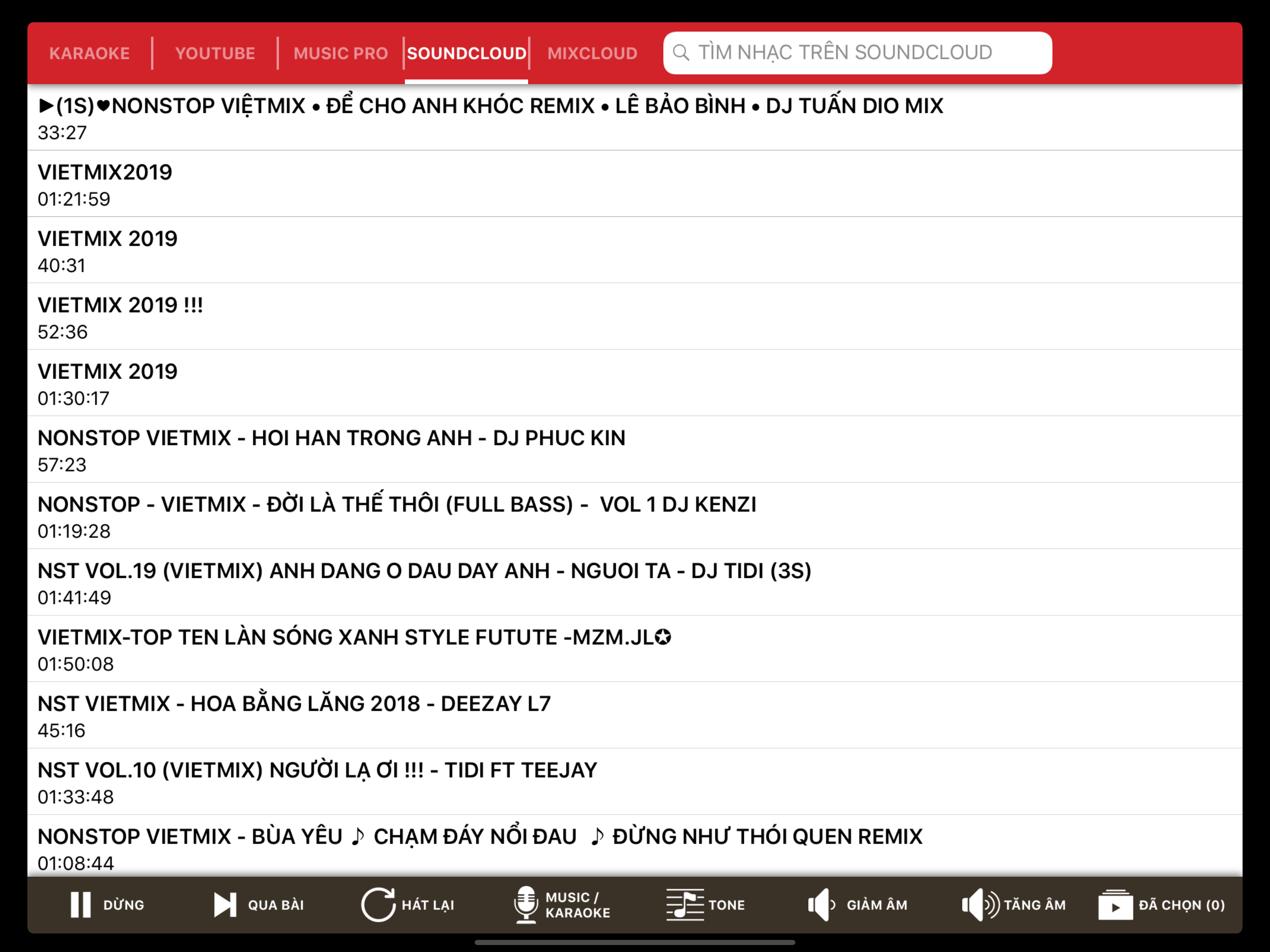Click the 01:50:08 duration text
Screen dimensions: 1270x952
tap(76, 664)
